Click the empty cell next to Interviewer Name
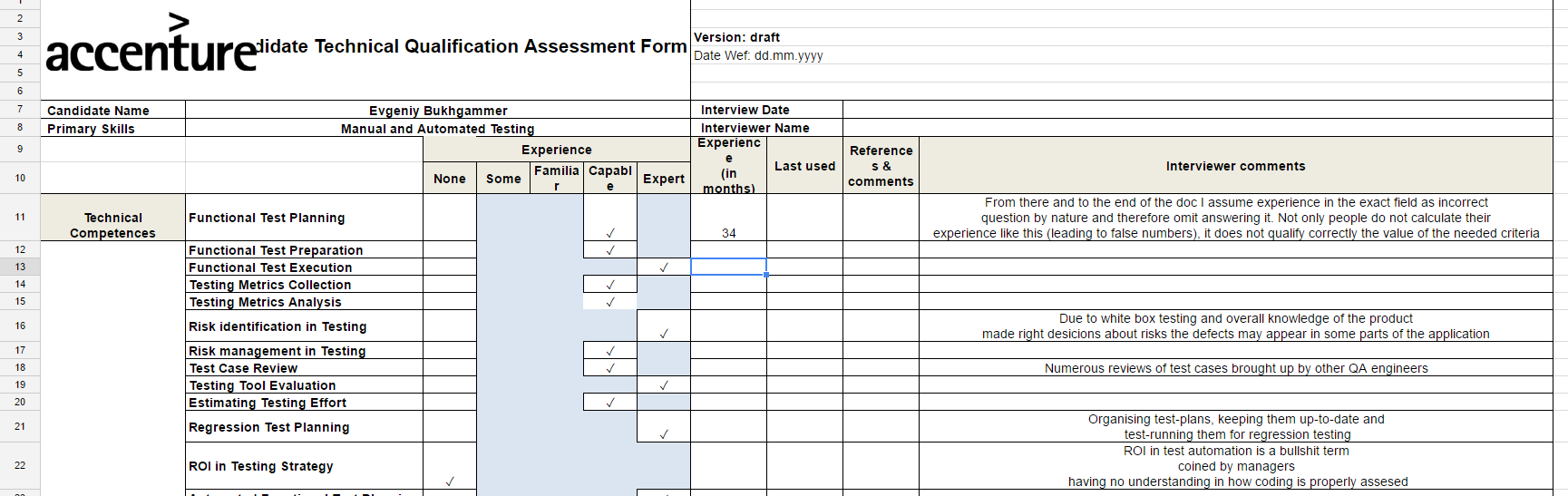1568x496 pixels. pos(1197,128)
